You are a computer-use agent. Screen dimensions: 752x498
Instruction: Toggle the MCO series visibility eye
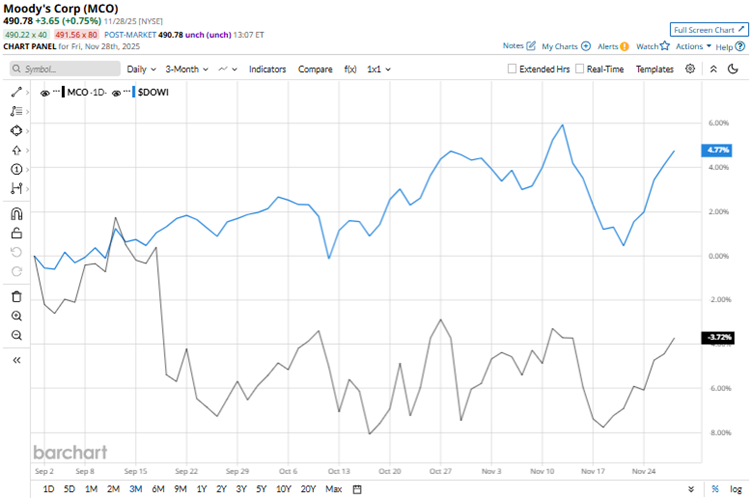click(x=45, y=93)
